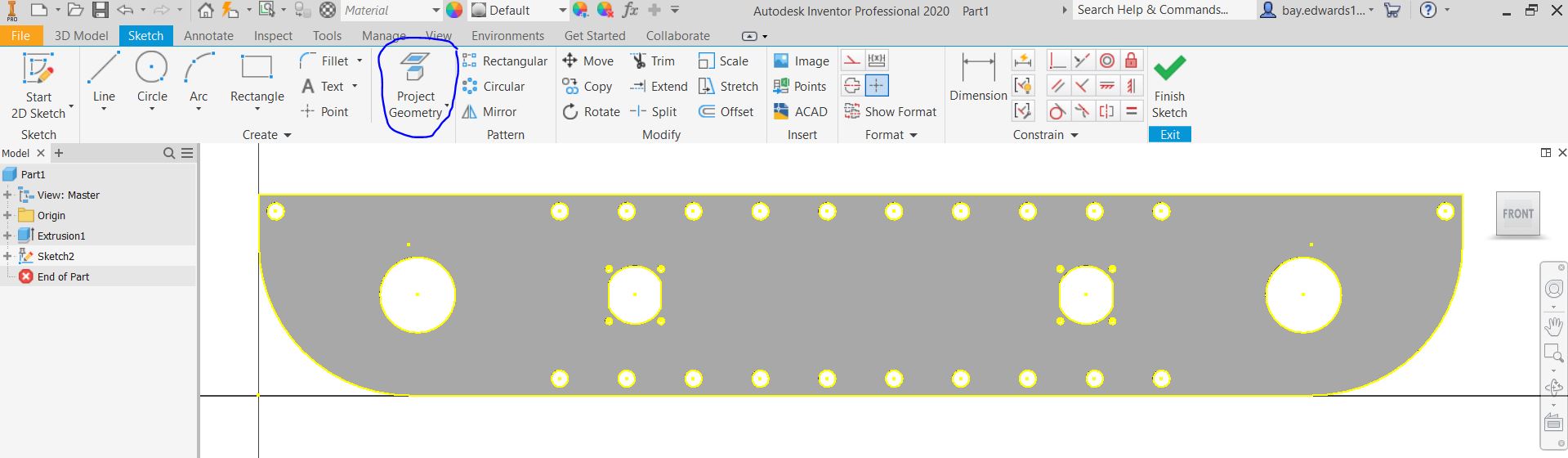Start the Dimension tool
Image resolution: width=1568 pixels, height=458 pixels.
click(978, 79)
